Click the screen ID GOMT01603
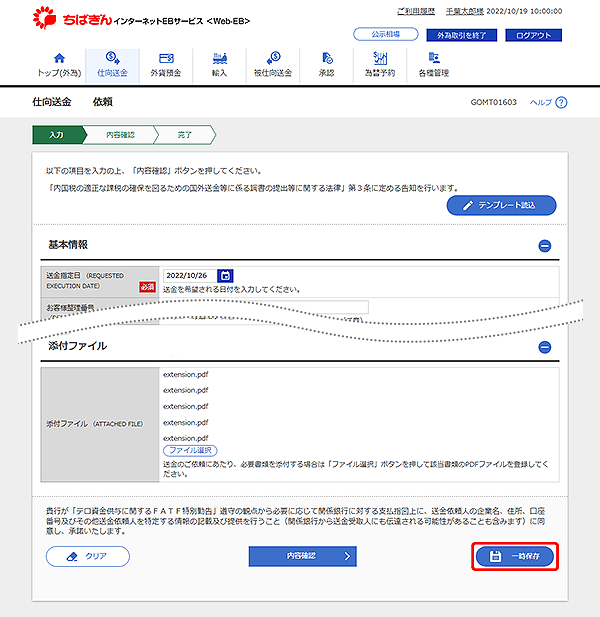The width and height of the screenshot is (600, 617). 493,102
